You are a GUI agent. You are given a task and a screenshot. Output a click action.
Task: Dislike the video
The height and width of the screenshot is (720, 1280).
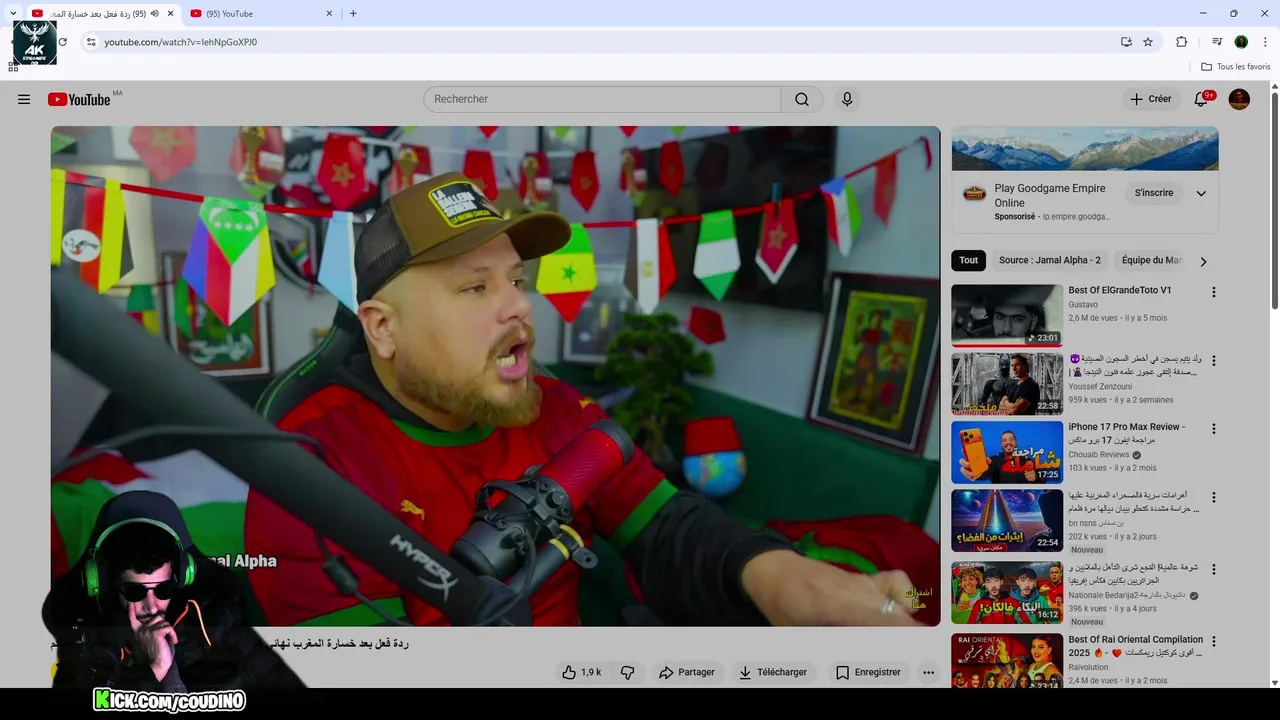[x=628, y=672]
